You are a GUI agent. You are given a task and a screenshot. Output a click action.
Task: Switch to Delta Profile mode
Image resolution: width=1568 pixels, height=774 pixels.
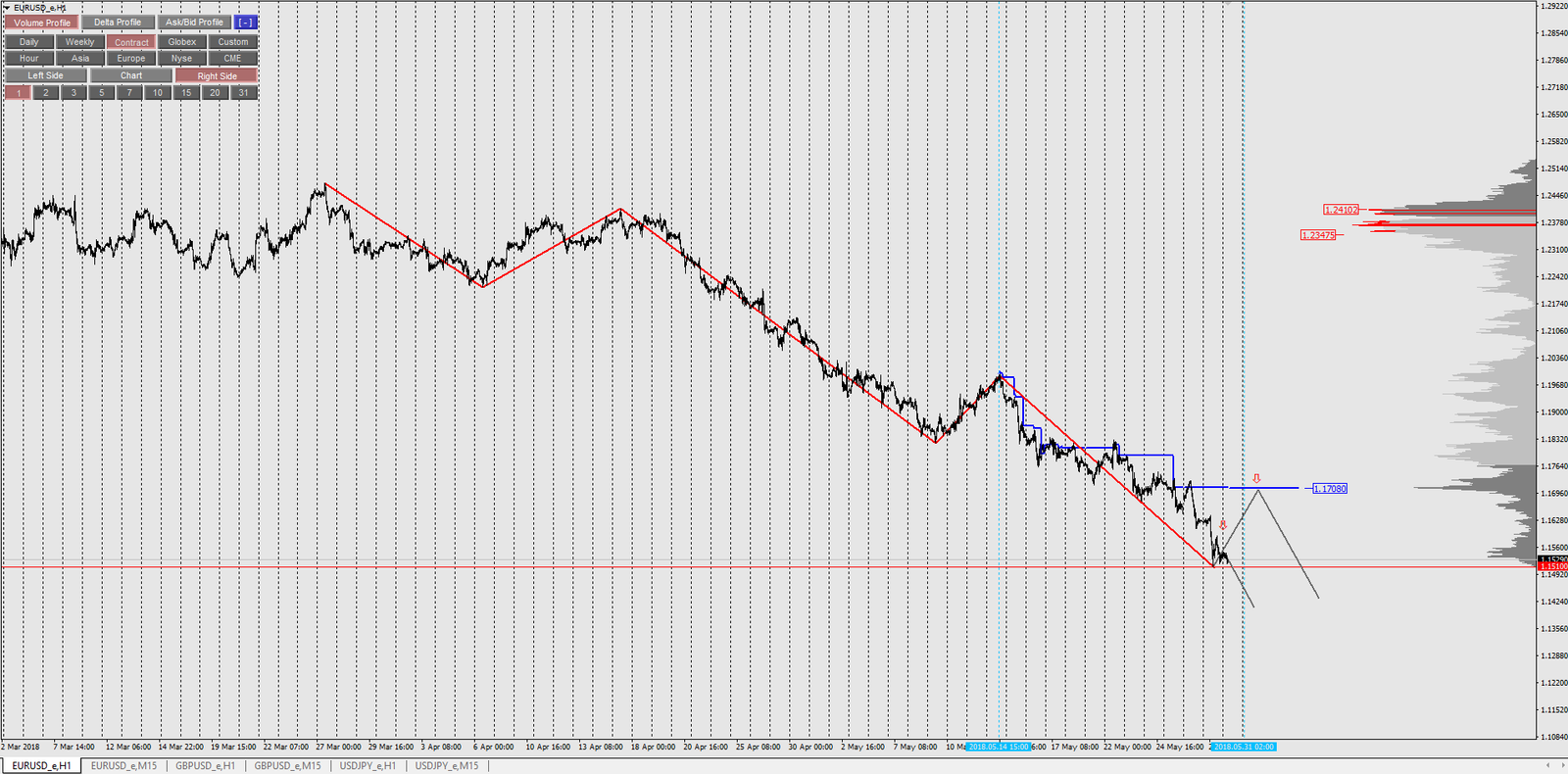point(118,23)
